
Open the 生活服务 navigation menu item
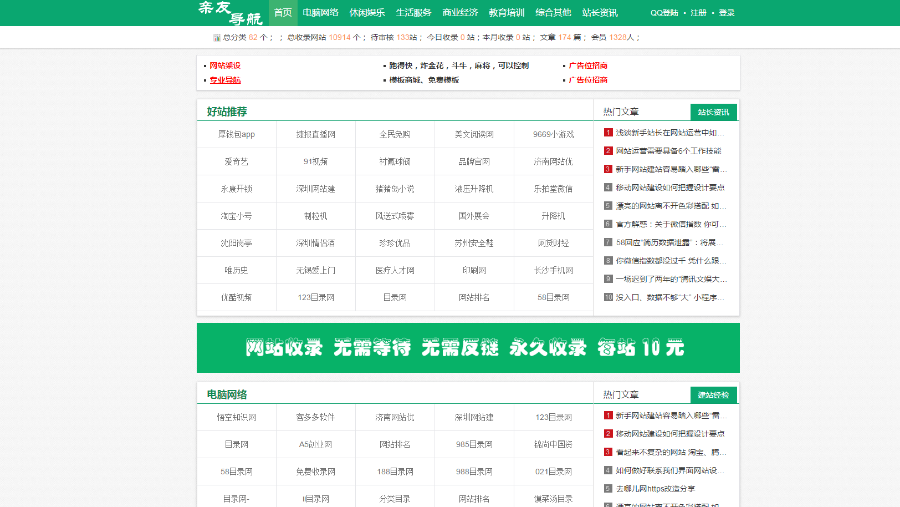[413, 13]
